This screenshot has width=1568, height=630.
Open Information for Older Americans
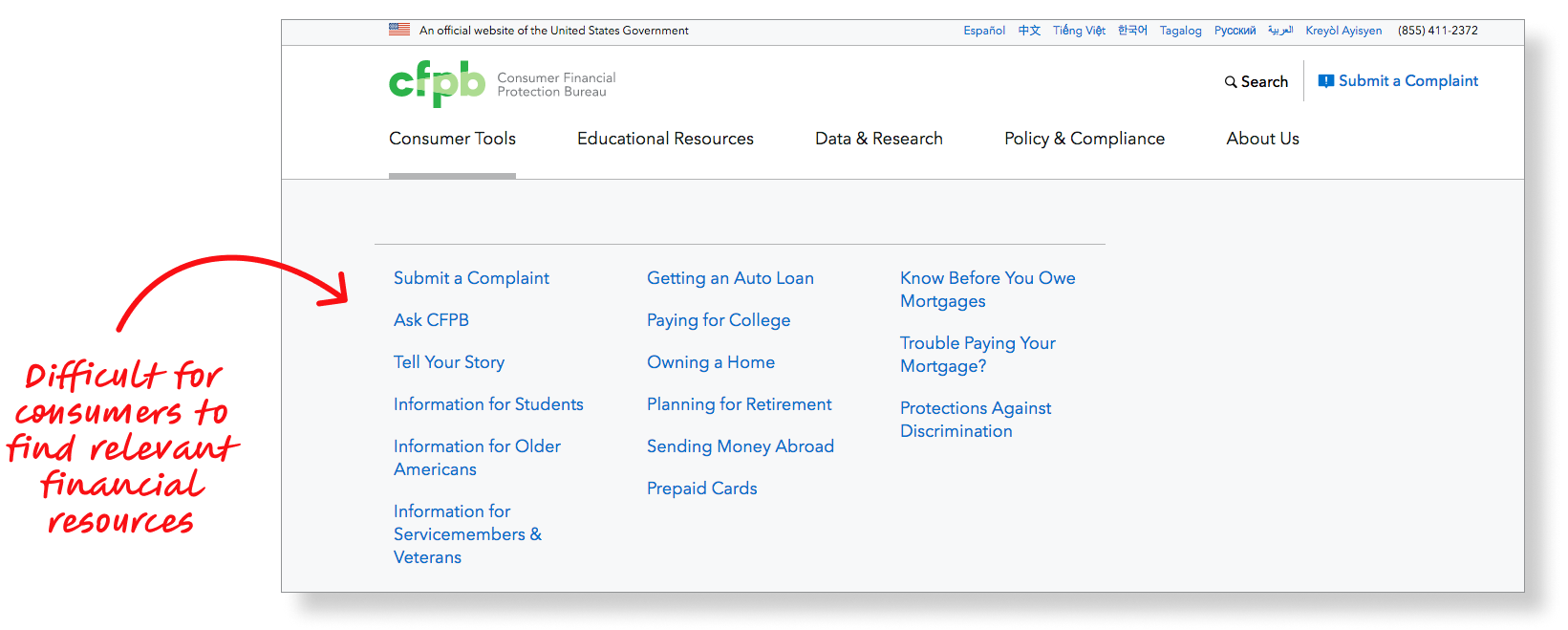pos(477,458)
